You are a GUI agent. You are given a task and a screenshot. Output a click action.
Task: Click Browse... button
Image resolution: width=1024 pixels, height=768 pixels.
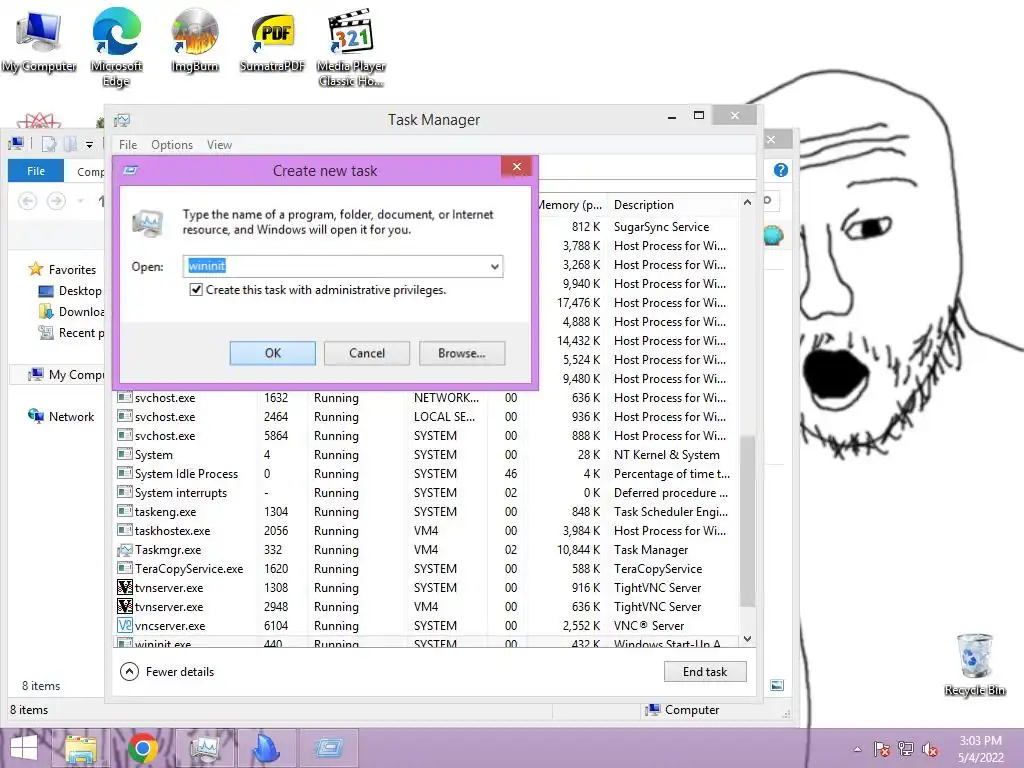(462, 353)
